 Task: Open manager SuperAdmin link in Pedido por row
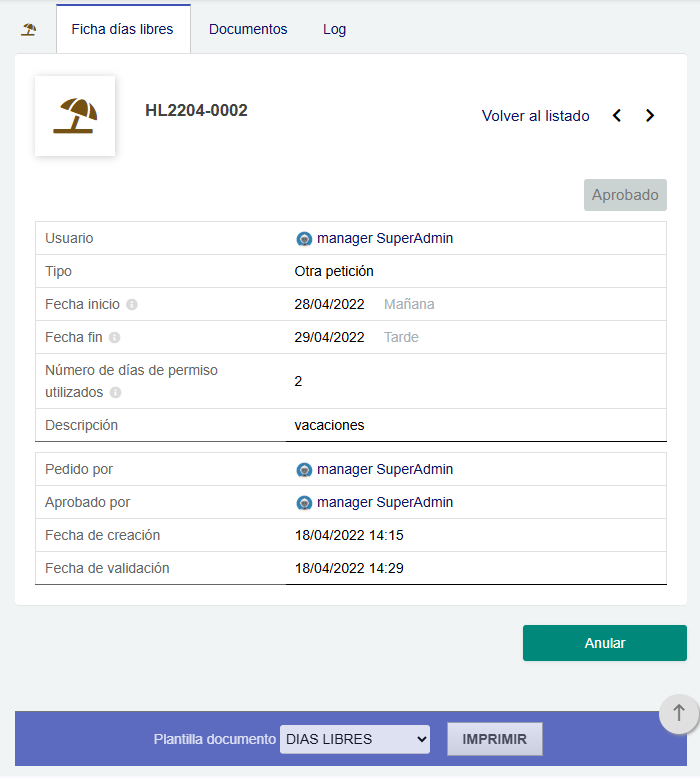[385, 469]
